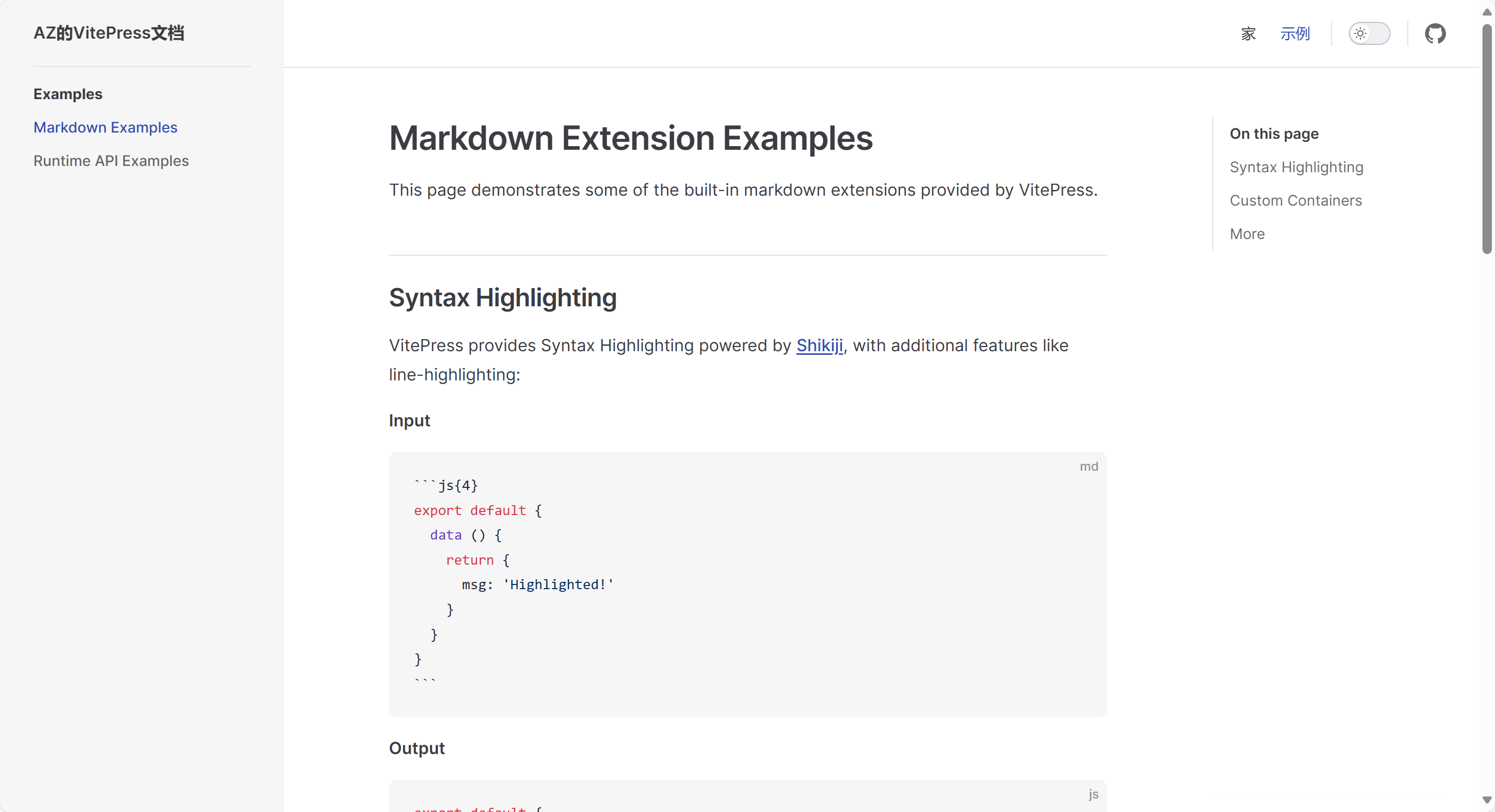This screenshot has width=1495, height=812.
Task: Select the 示例 examples nav item
Action: (1295, 33)
